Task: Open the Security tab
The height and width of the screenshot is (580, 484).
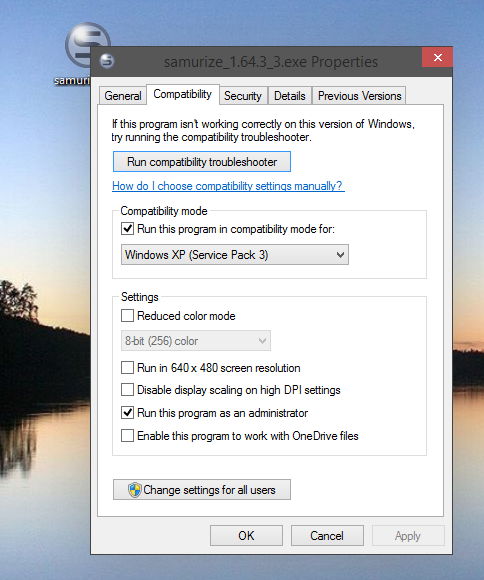Action: pos(243,96)
